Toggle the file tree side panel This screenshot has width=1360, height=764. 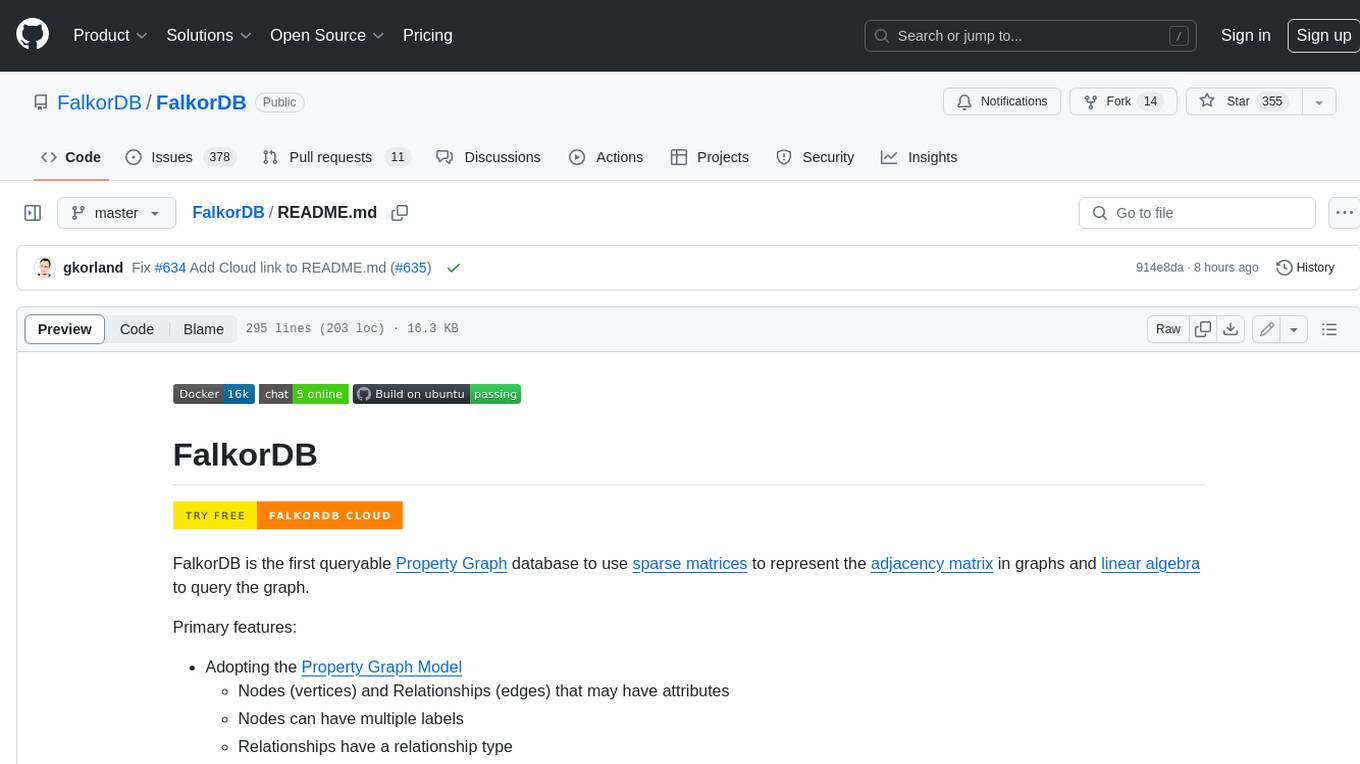[x=32, y=213]
